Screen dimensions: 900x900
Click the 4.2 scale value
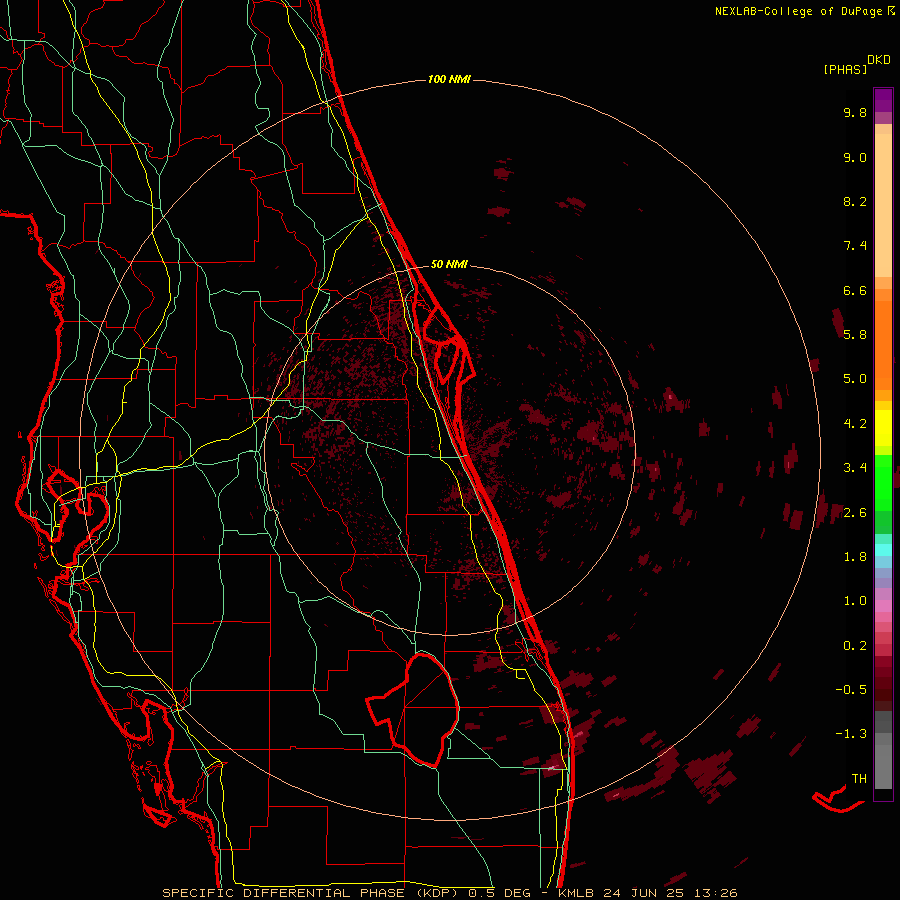[x=855, y=424]
